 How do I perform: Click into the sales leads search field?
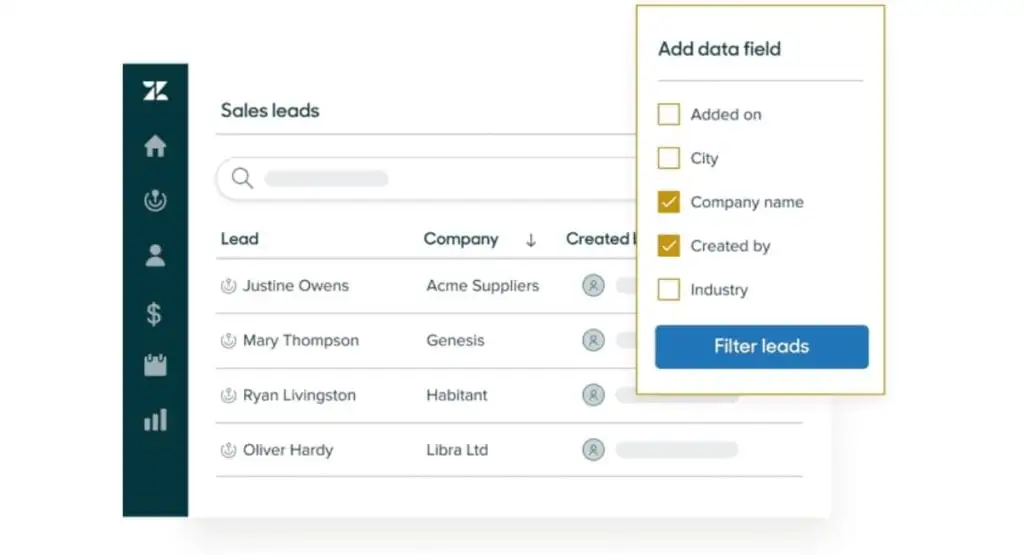pyautogui.click(x=430, y=179)
